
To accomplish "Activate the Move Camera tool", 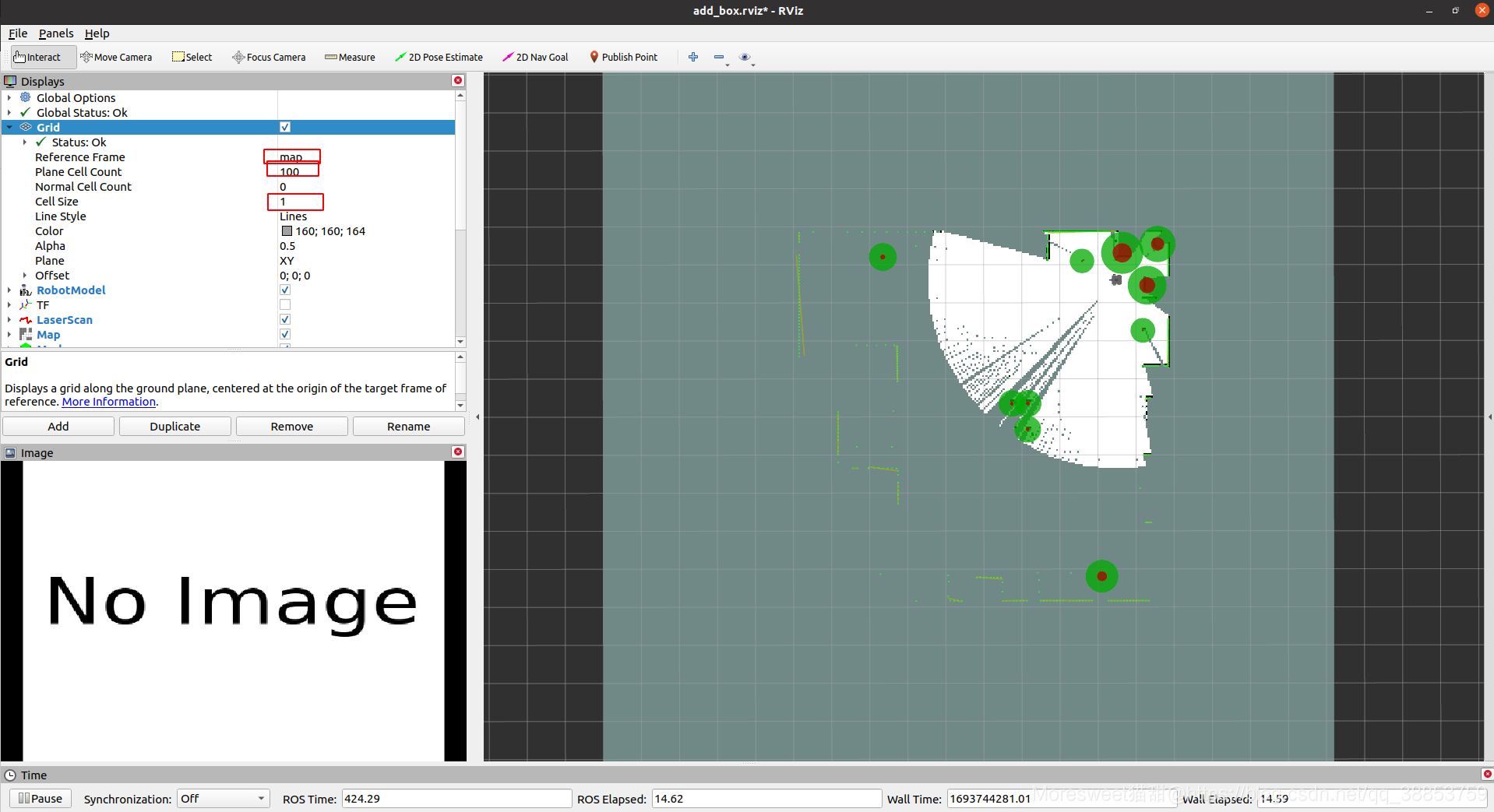I will click(x=117, y=57).
